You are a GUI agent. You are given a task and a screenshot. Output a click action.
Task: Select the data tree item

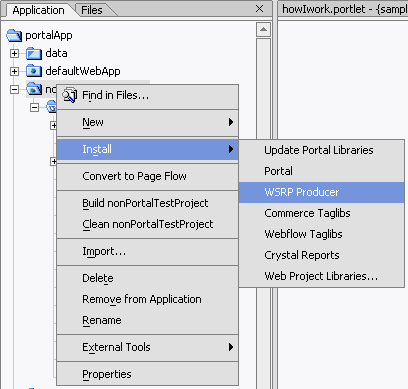(56, 53)
